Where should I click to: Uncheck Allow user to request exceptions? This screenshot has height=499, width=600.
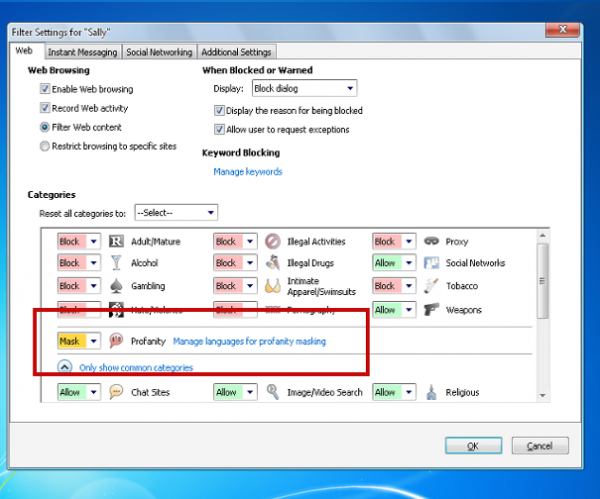[219, 130]
